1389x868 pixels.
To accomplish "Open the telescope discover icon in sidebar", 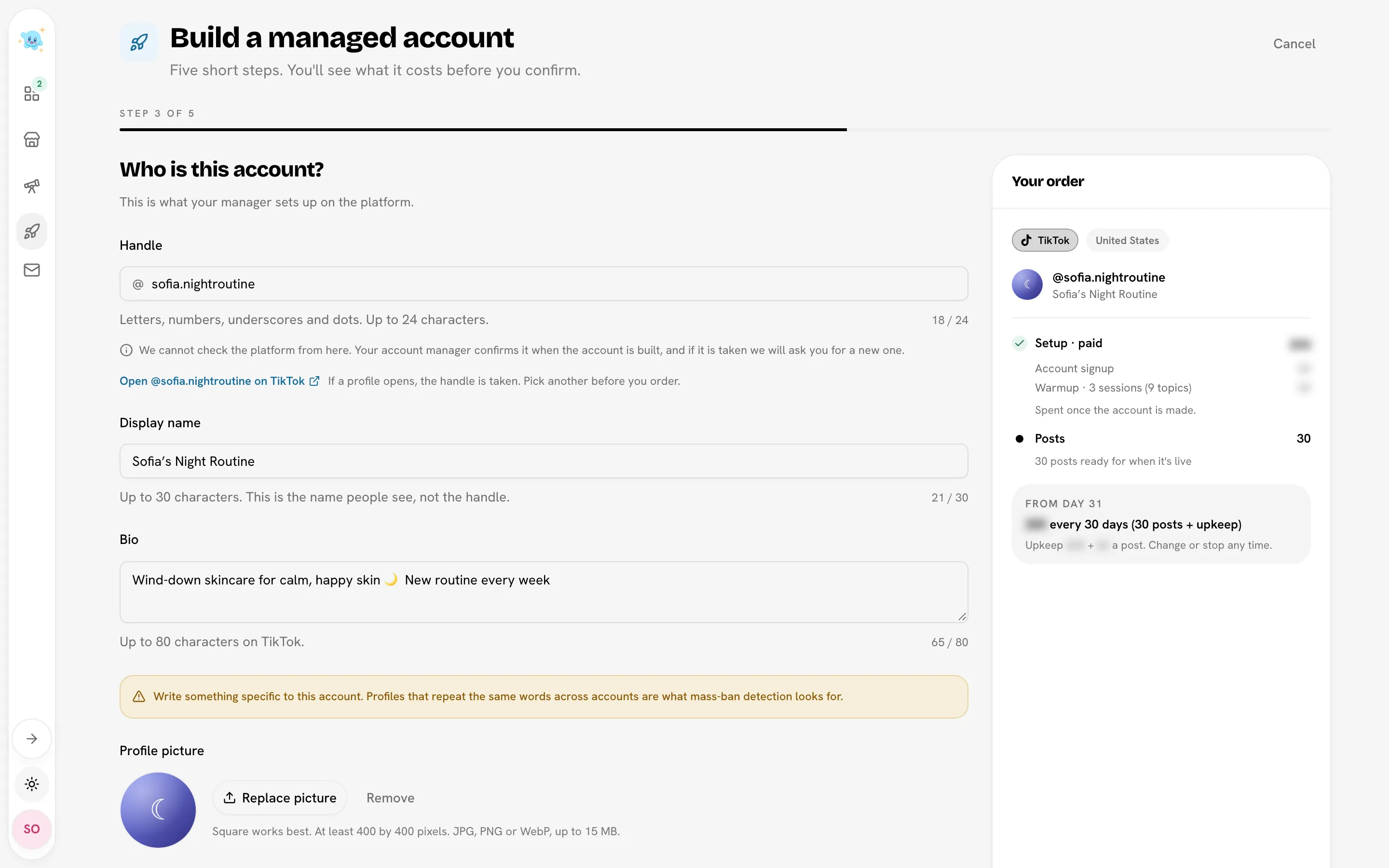I will 31,186.
